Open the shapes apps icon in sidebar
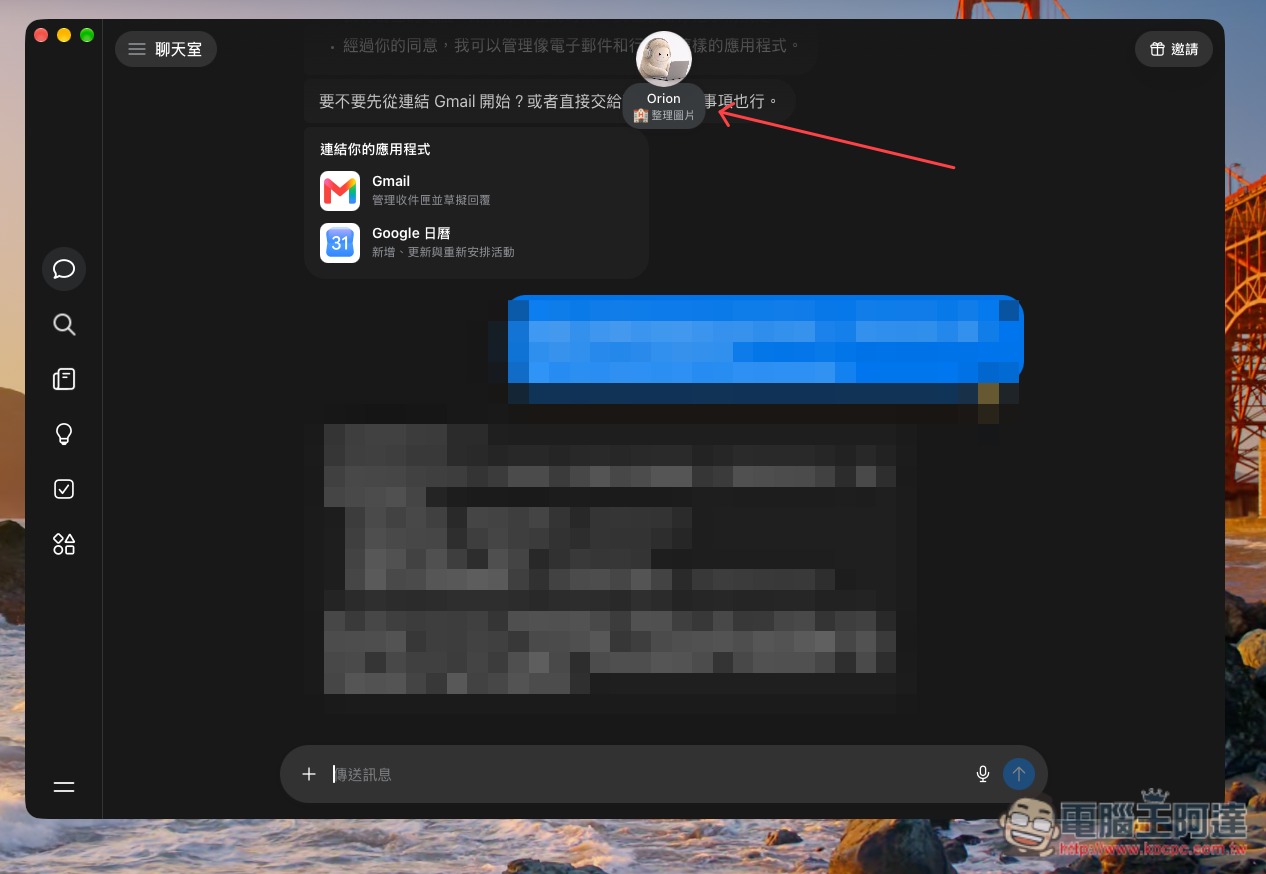This screenshot has width=1266, height=874. point(64,544)
